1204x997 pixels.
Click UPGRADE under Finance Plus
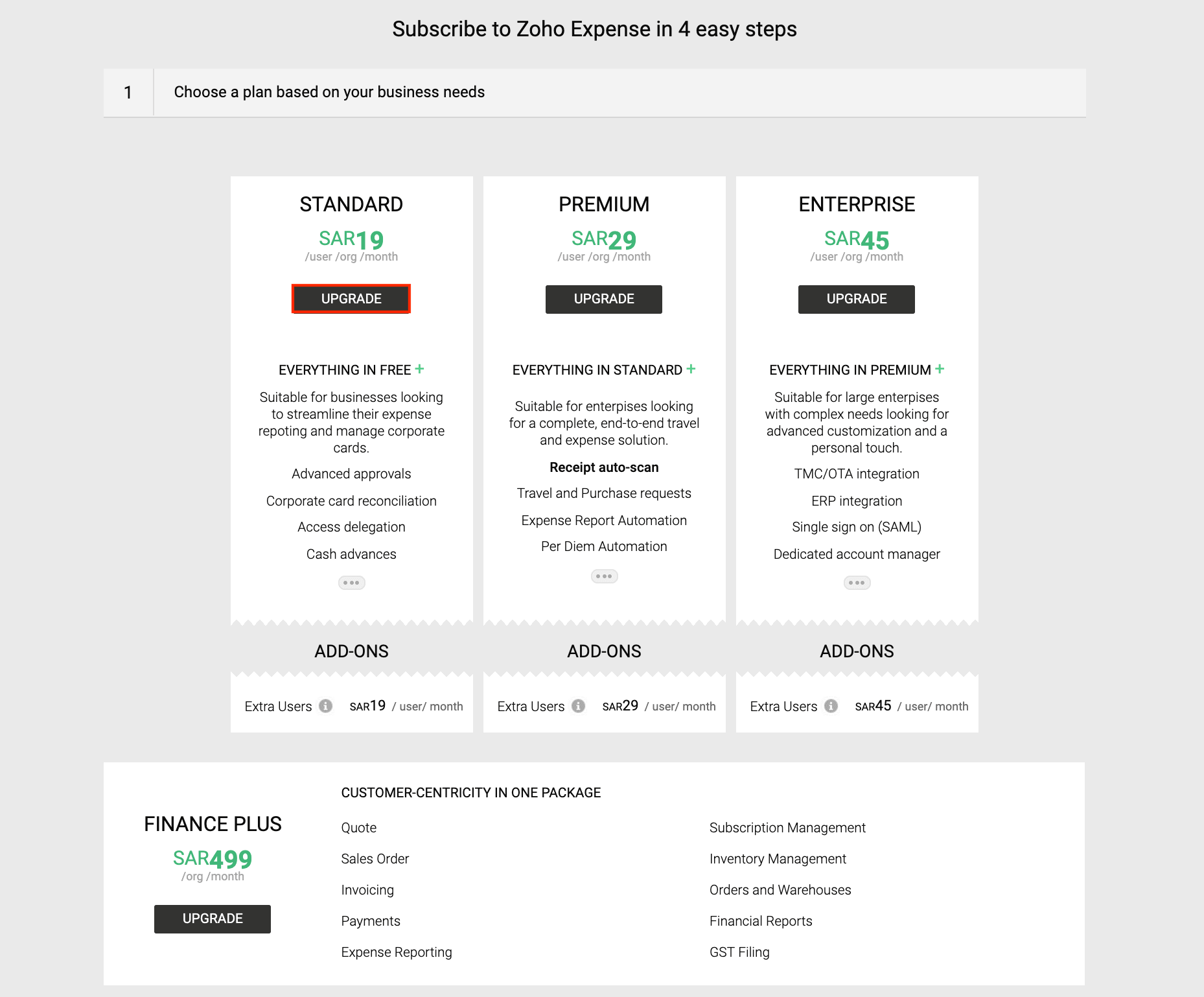[x=212, y=919]
